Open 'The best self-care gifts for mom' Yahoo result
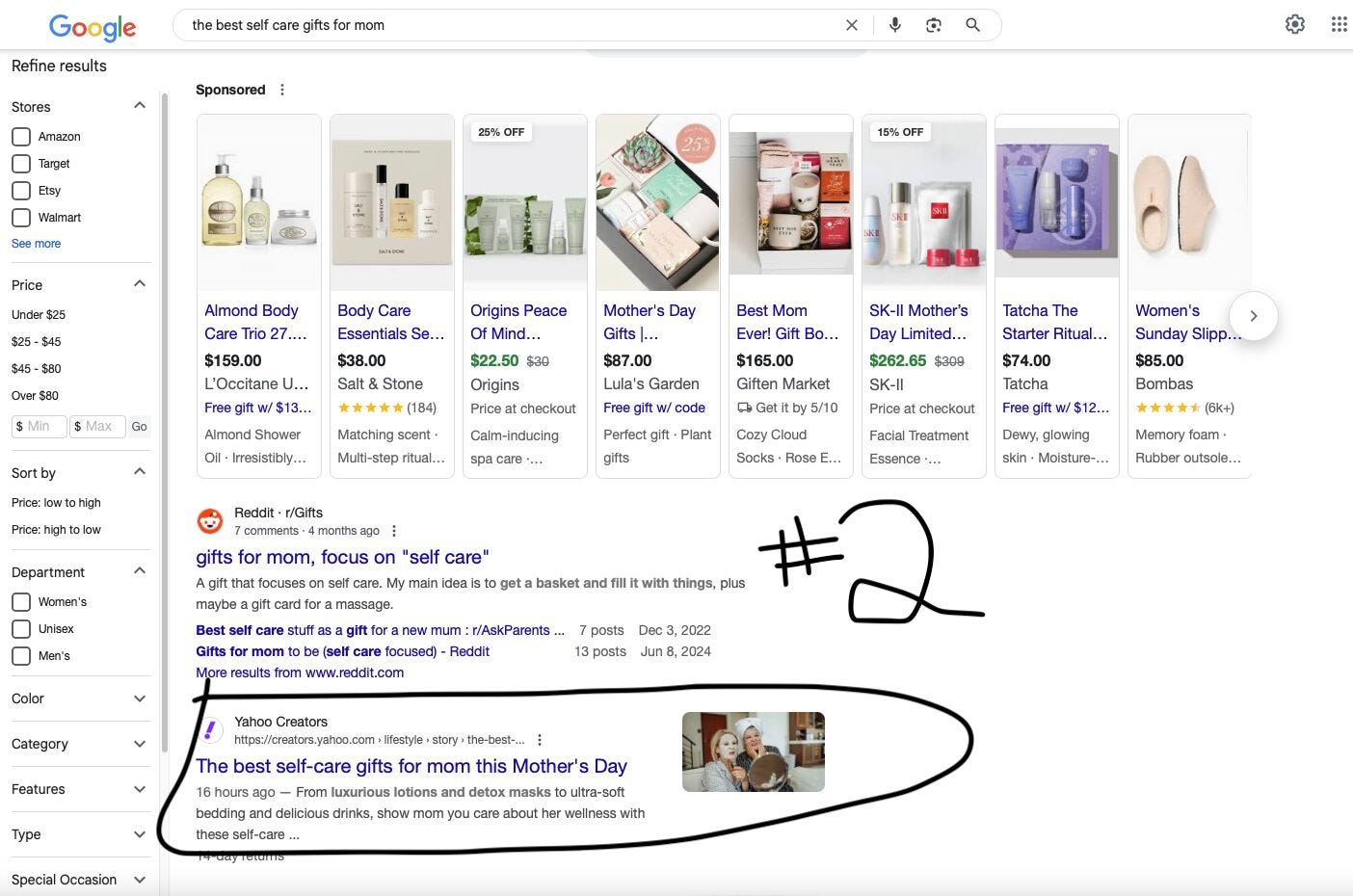Image resolution: width=1353 pixels, height=896 pixels. (x=411, y=766)
